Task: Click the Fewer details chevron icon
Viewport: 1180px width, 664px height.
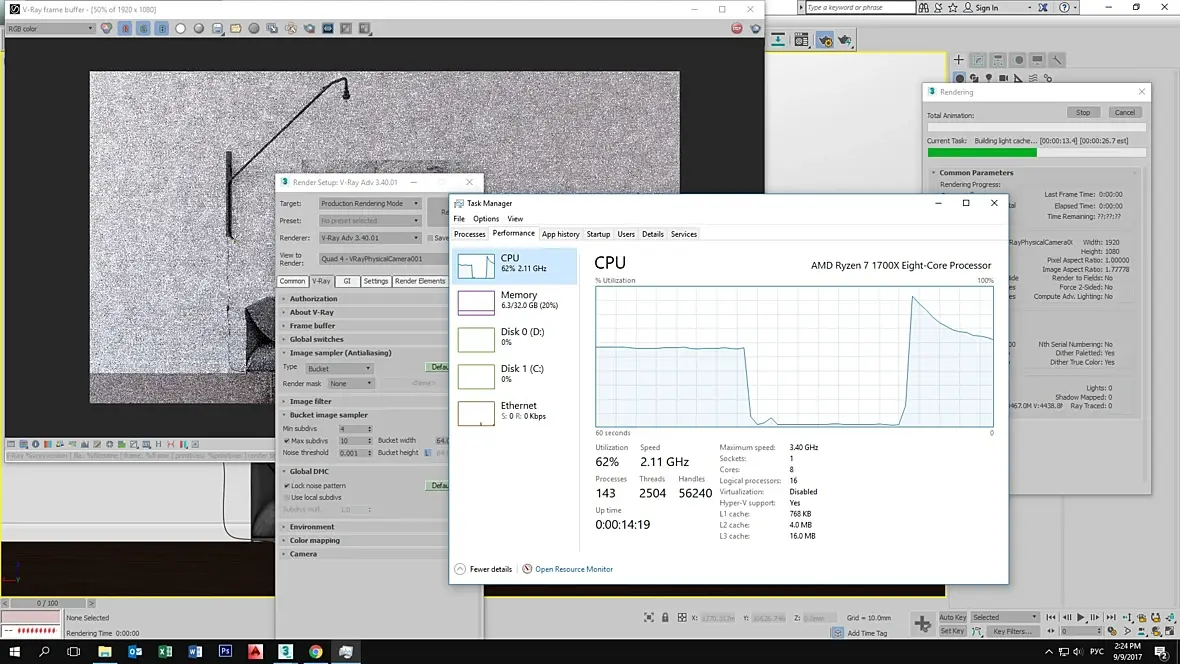Action: (460, 569)
